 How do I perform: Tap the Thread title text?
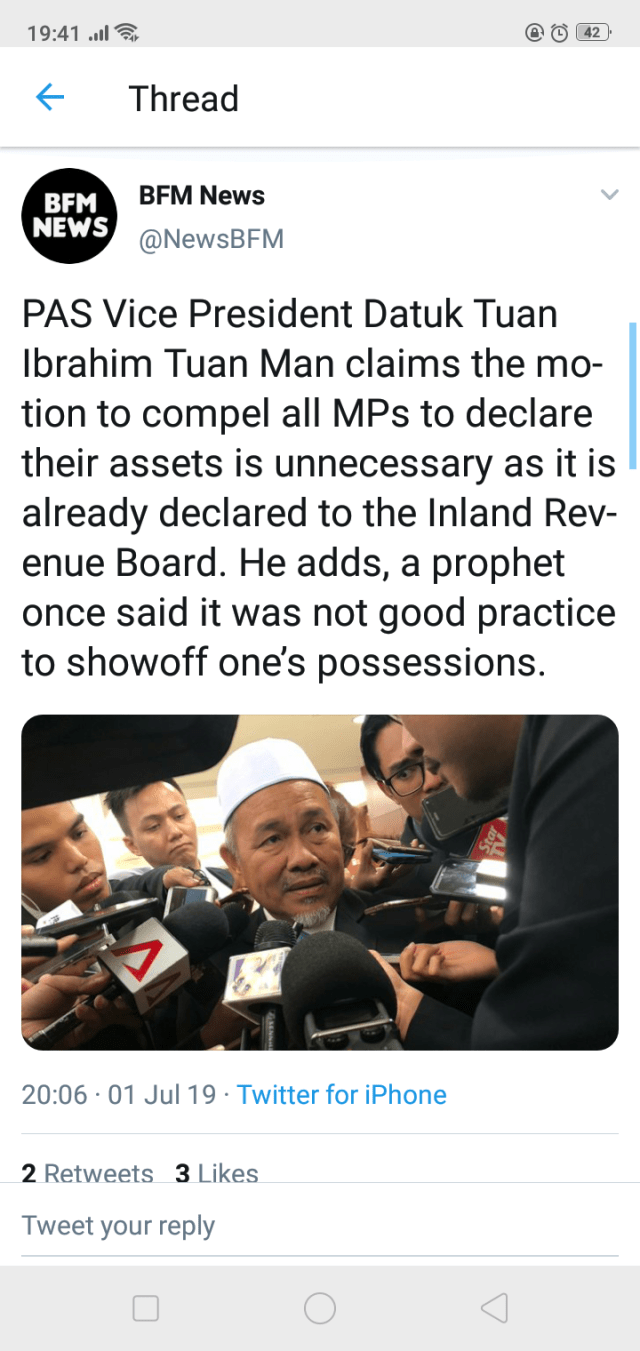184,99
